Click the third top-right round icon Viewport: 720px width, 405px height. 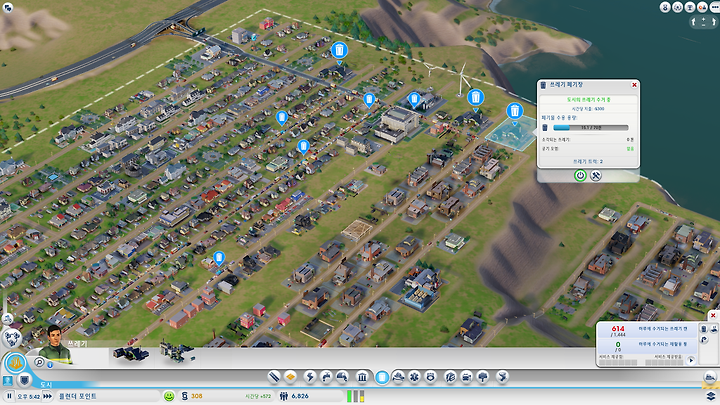(690, 7)
